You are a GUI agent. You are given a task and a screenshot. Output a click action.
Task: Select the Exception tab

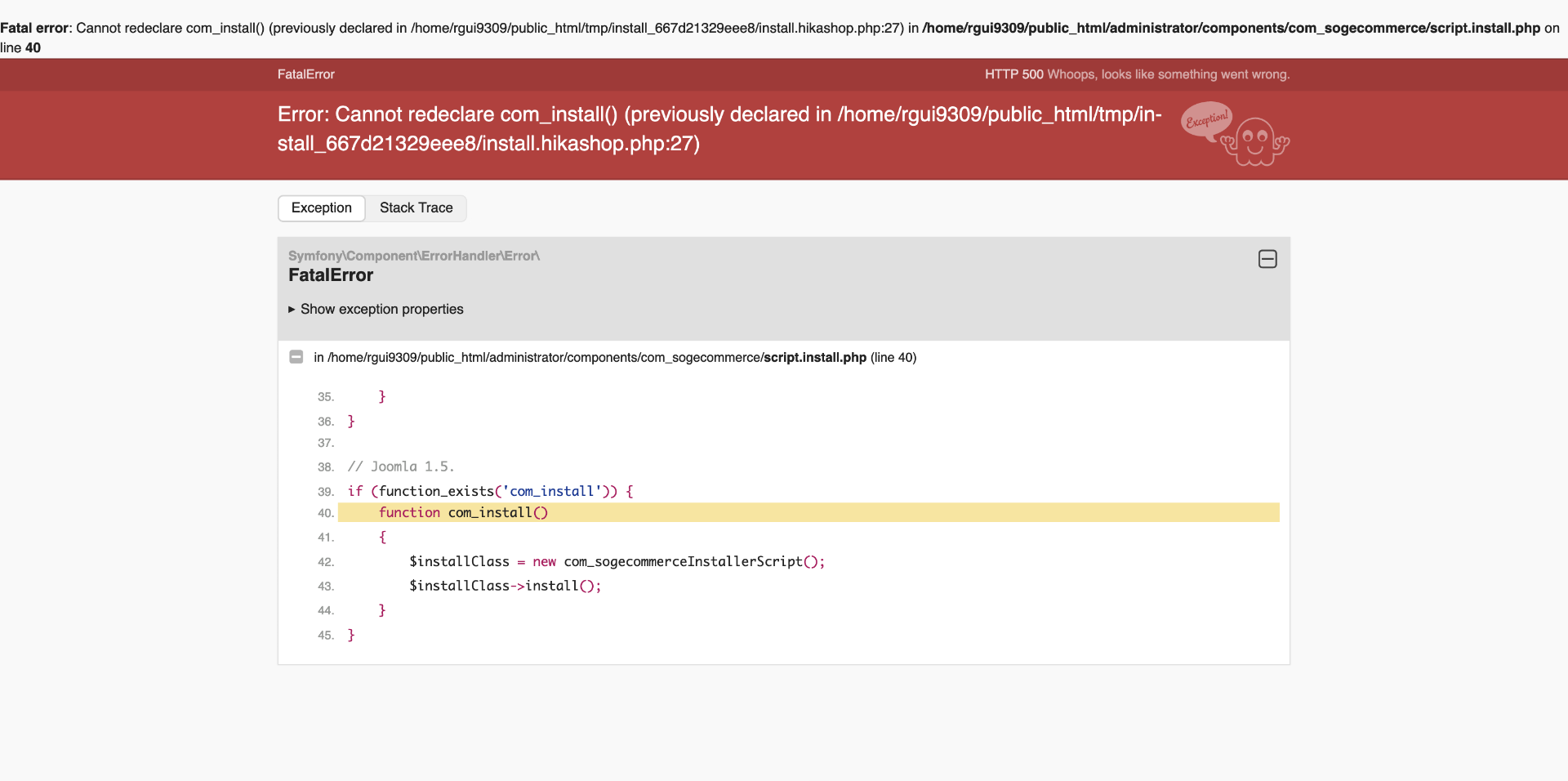coord(322,208)
